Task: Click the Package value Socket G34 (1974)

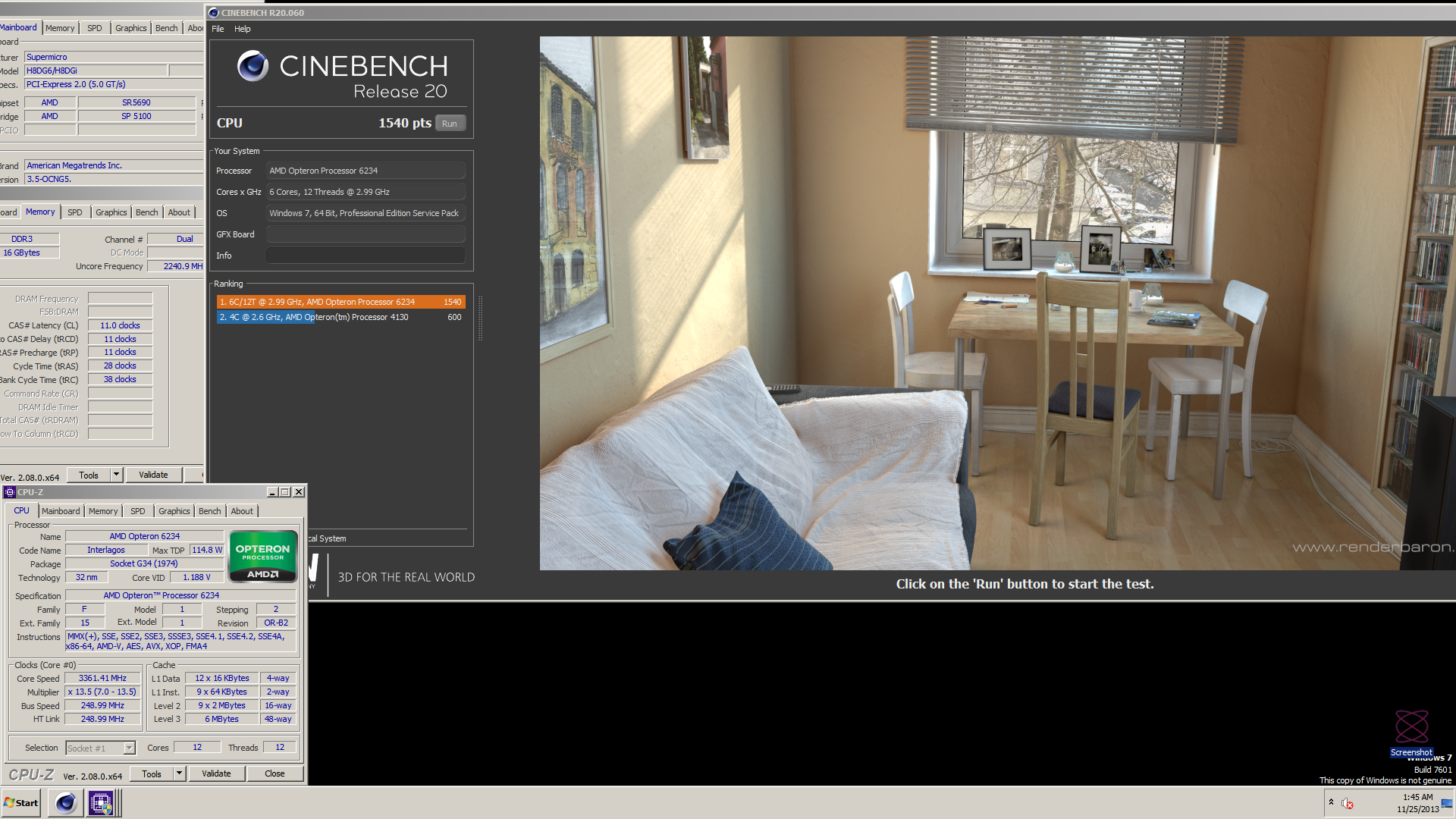Action: click(x=144, y=563)
